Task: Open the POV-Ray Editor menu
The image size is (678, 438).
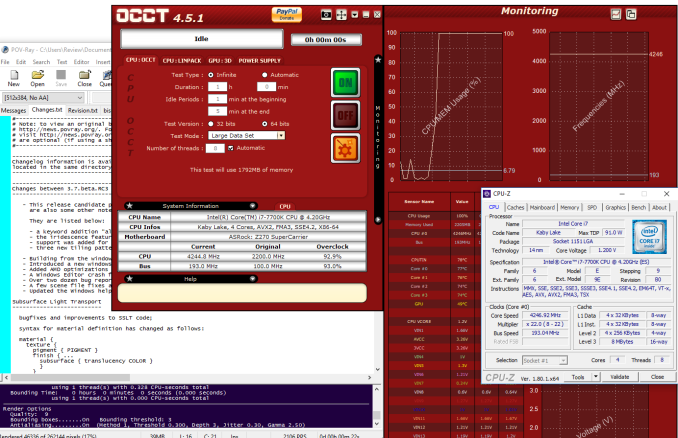Action: pyautogui.click(x=81, y=62)
